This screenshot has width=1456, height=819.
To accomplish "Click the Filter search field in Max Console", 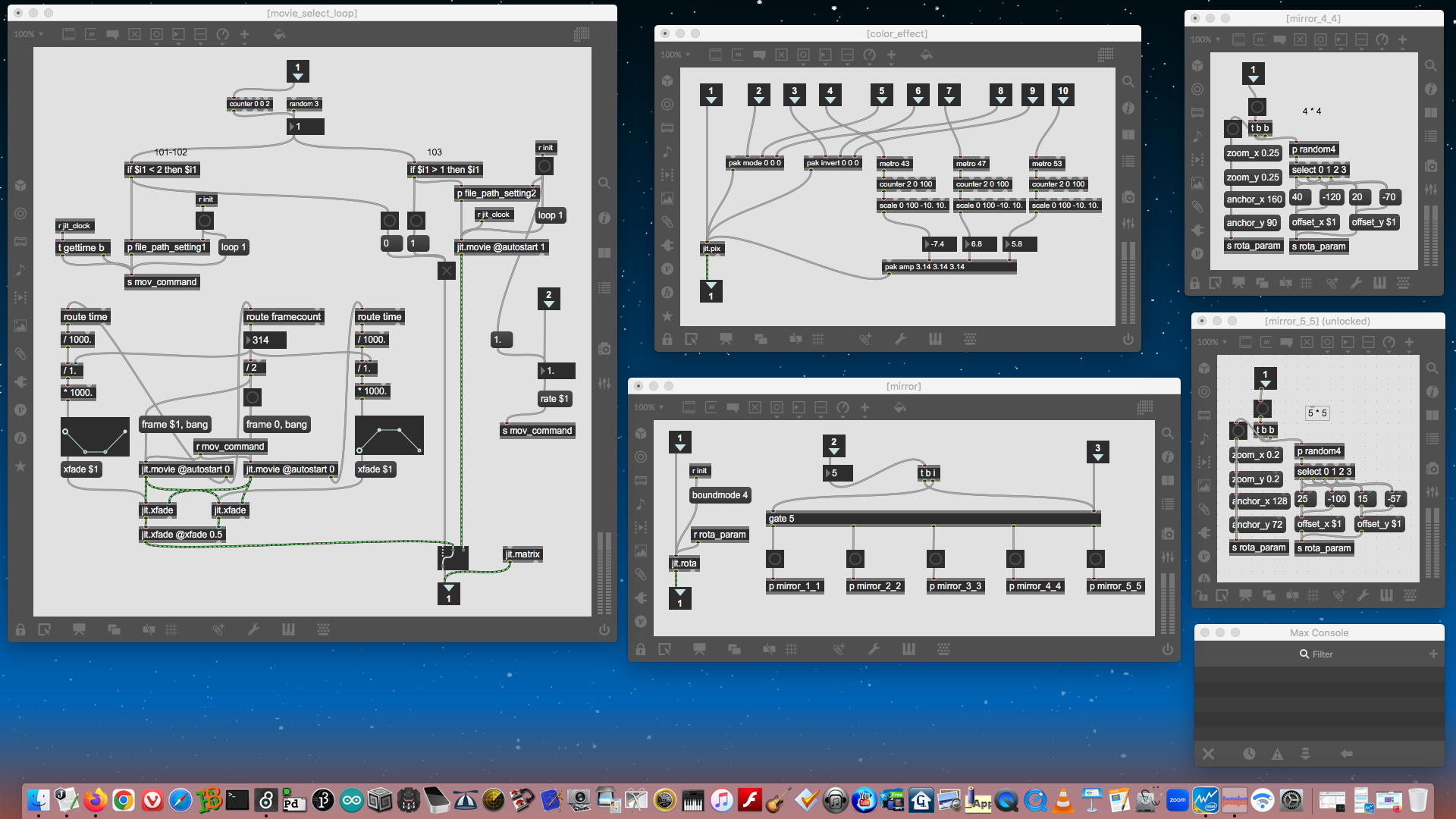I will [1322, 654].
